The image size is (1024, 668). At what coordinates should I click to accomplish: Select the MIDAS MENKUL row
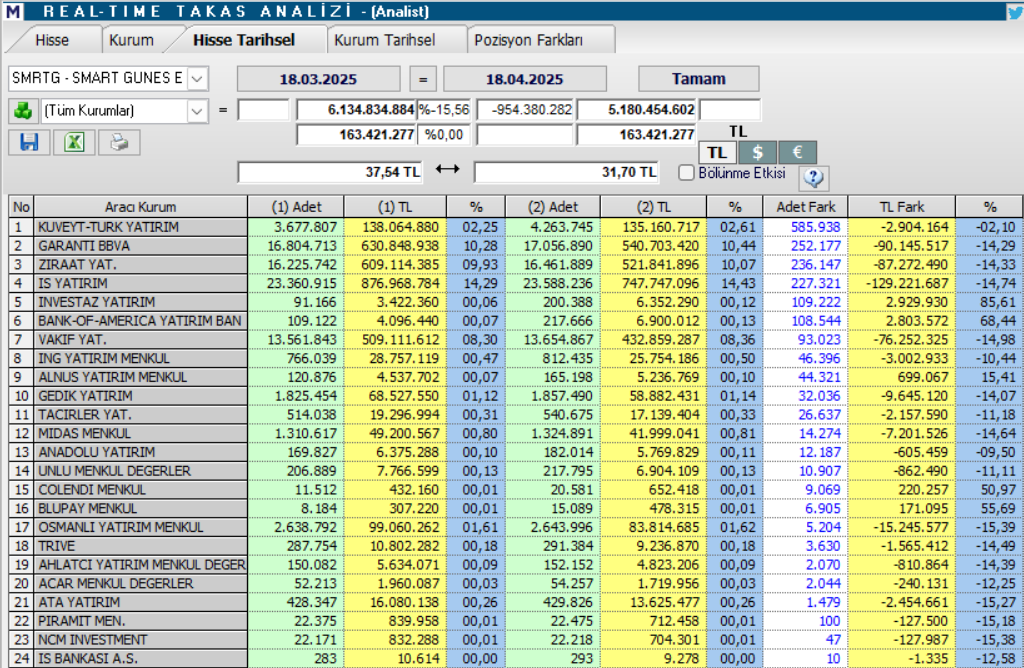[x=516, y=434]
